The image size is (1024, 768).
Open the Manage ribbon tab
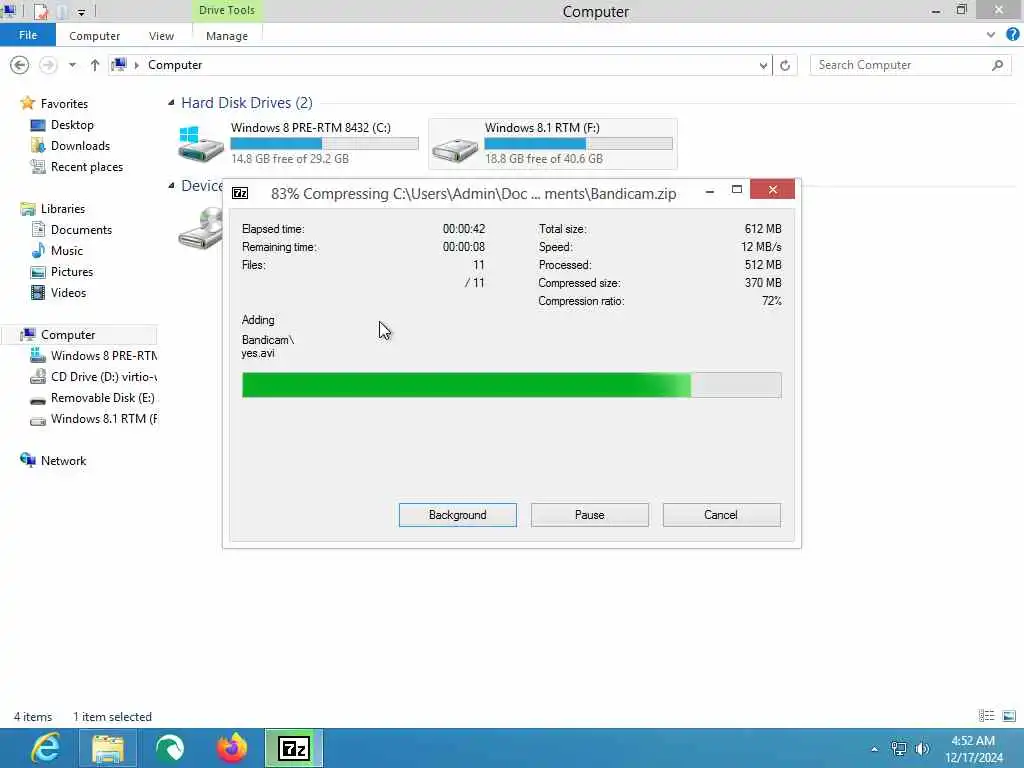pyautogui.click(x=227, y=36)
